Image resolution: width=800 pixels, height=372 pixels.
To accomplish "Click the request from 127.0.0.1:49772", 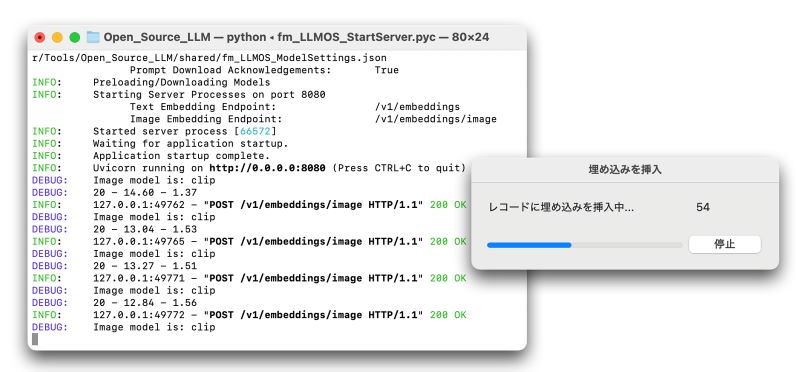I will [x=280, y=315].
